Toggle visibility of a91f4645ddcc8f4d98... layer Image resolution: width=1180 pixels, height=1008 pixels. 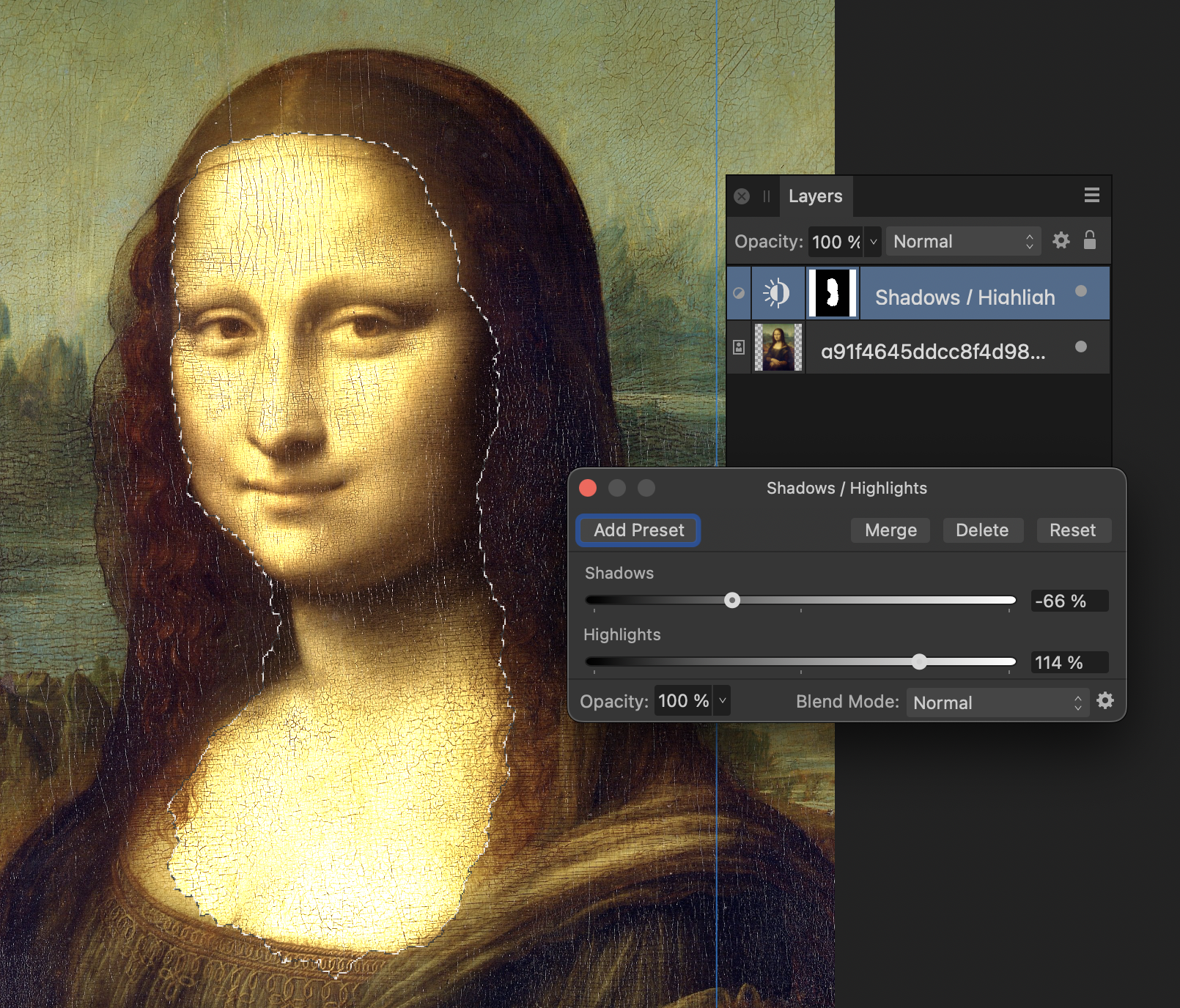[1081, 346]
